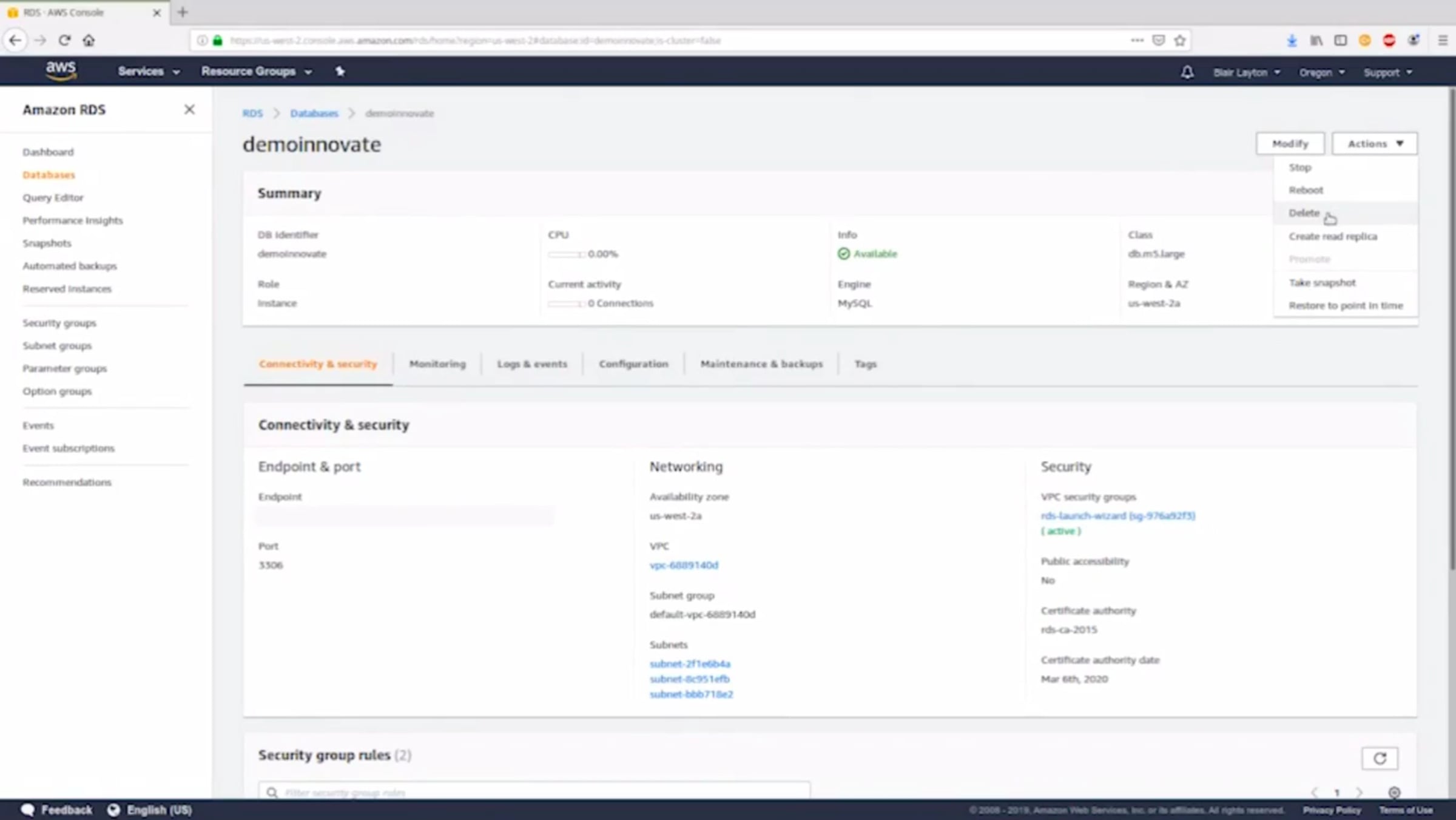Reload the page with the refresh icon
Screen dimensions: 1456x820
point(64,41)
